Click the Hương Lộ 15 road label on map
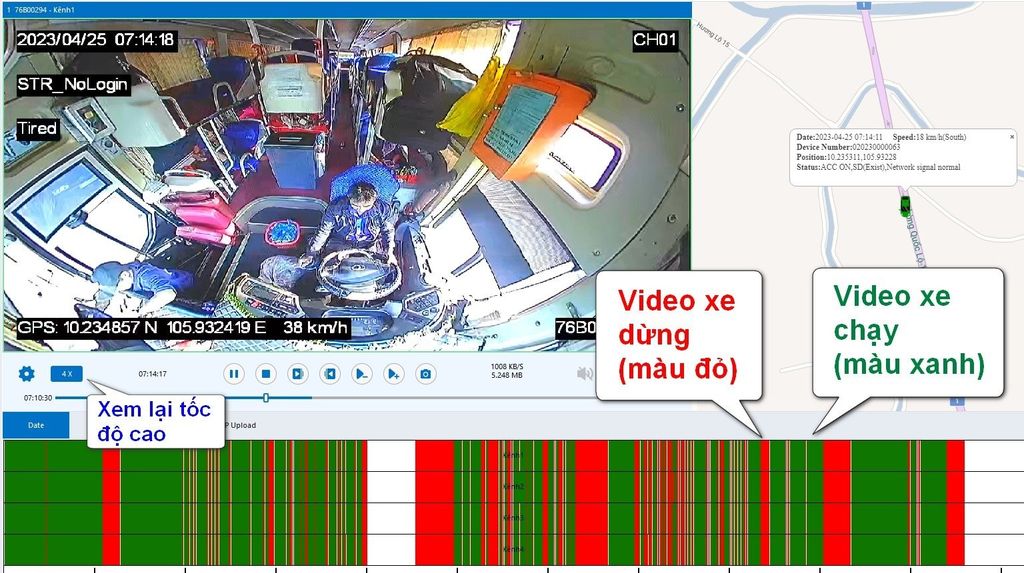This screenshot has height=573, width=1024. [713, 35]
